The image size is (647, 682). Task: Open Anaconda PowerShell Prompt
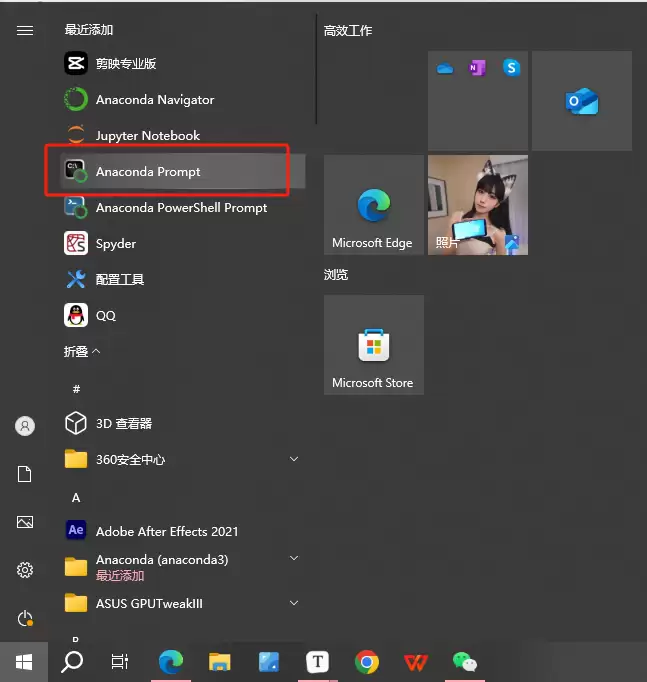pos(183,207)
